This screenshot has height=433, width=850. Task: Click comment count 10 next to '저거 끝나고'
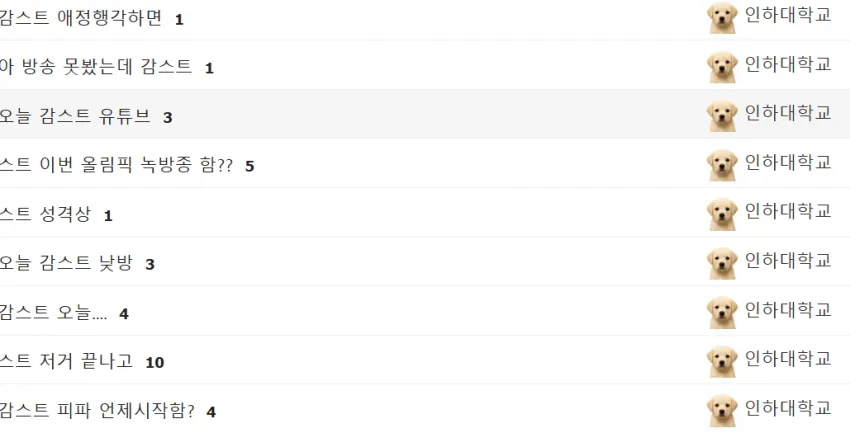(154, 363)
